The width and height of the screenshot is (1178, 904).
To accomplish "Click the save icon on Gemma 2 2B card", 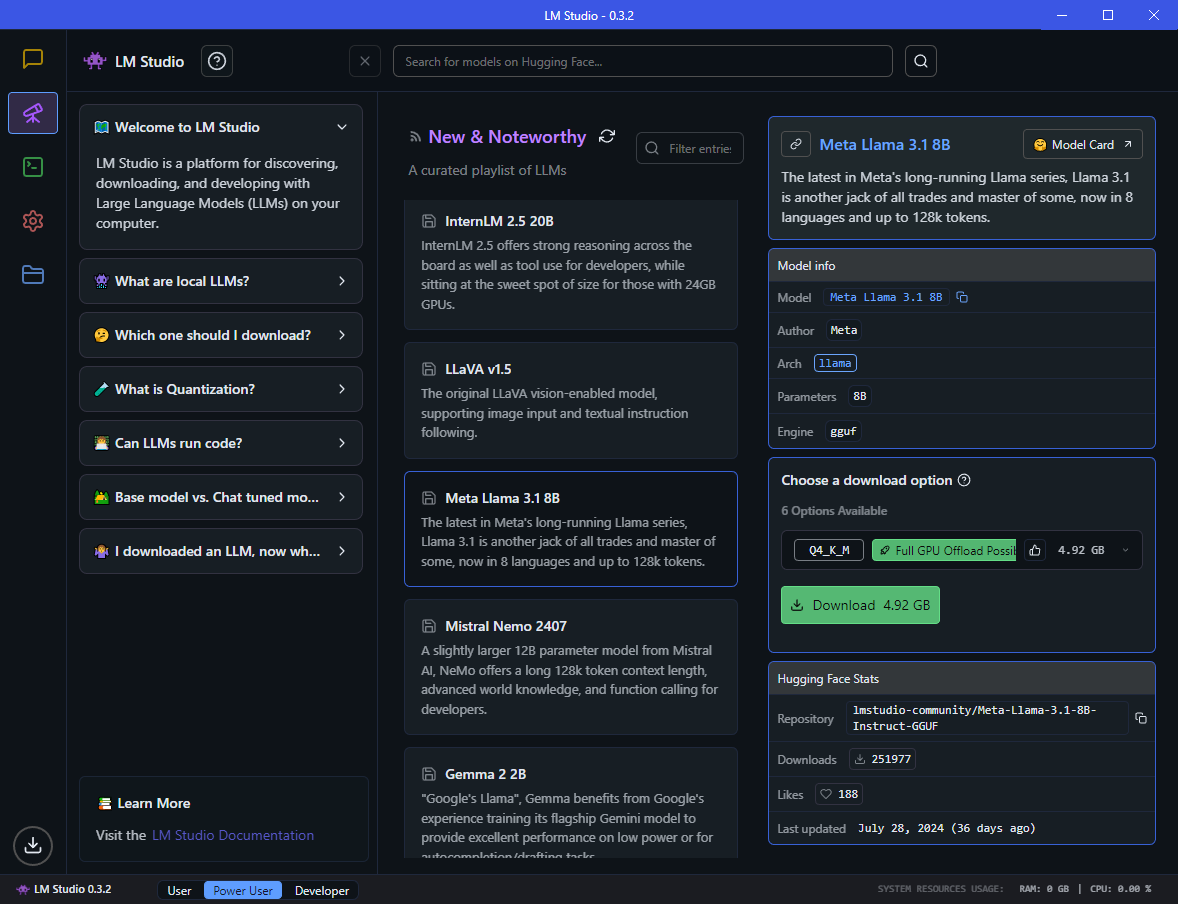I will click(429, 774).
